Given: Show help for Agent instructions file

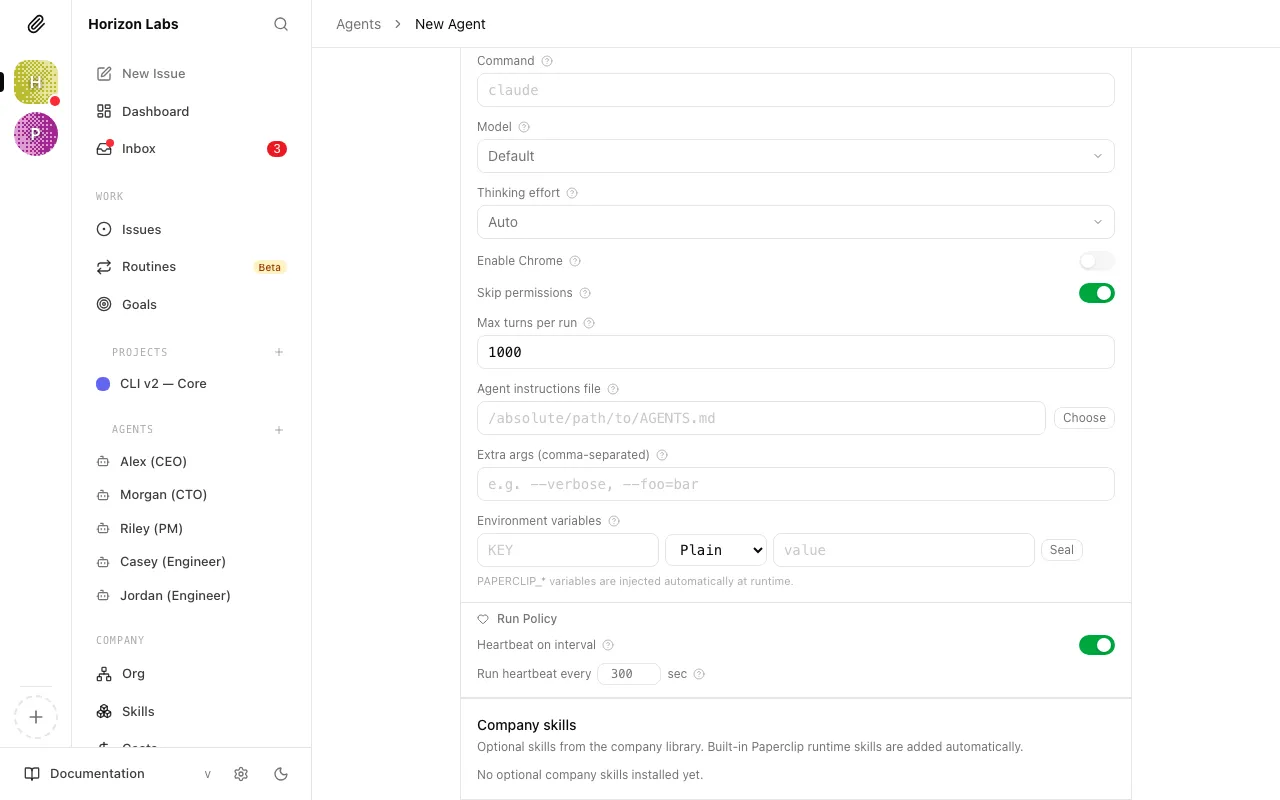Looking at the screenshot, I should click(613, 389).
